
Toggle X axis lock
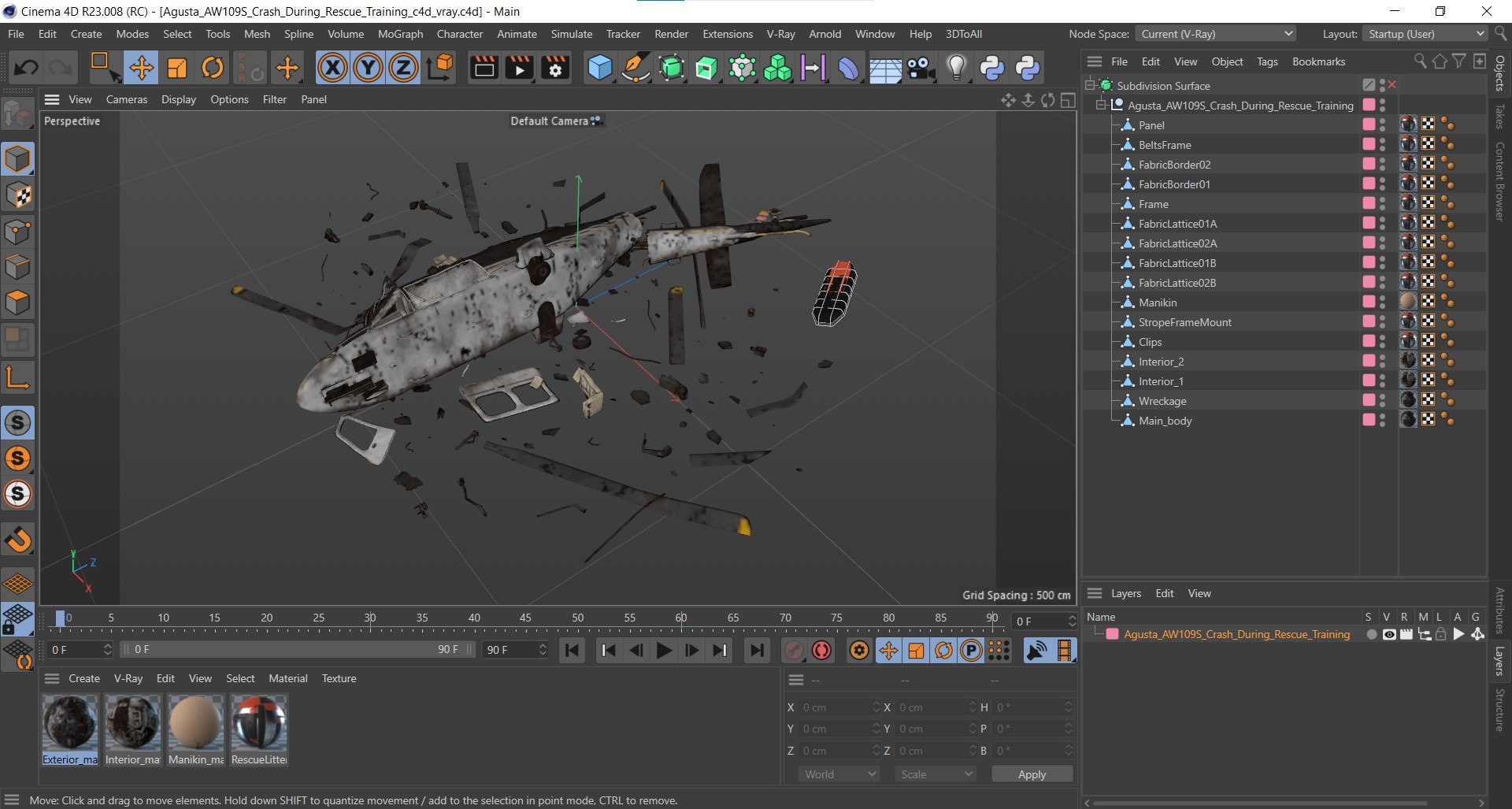click(x=332, y=69)
